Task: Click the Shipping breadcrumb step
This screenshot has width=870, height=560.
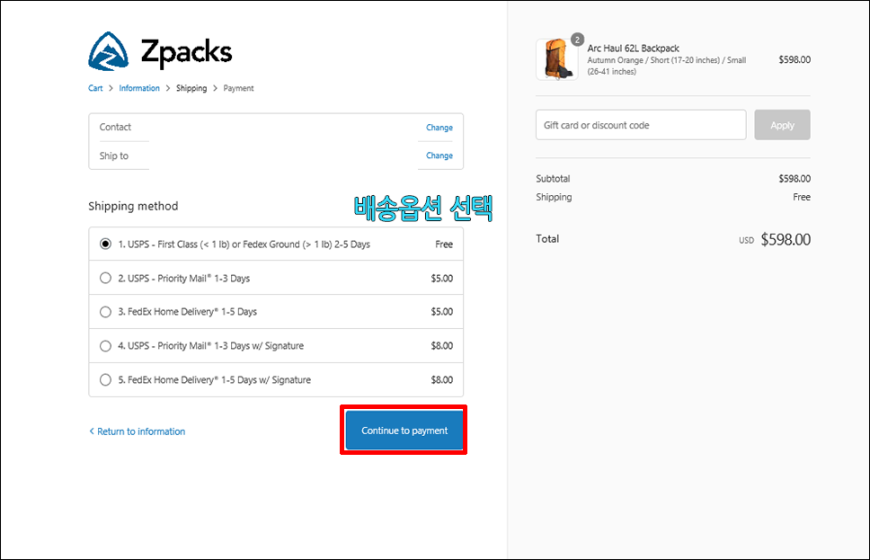Action: pyautogui.click(x=191, y=88)
